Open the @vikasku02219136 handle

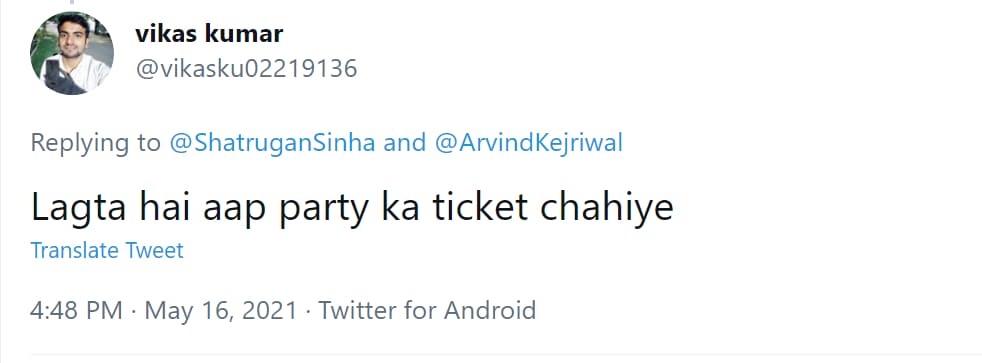pyautogui.click(x=246, y=68)
